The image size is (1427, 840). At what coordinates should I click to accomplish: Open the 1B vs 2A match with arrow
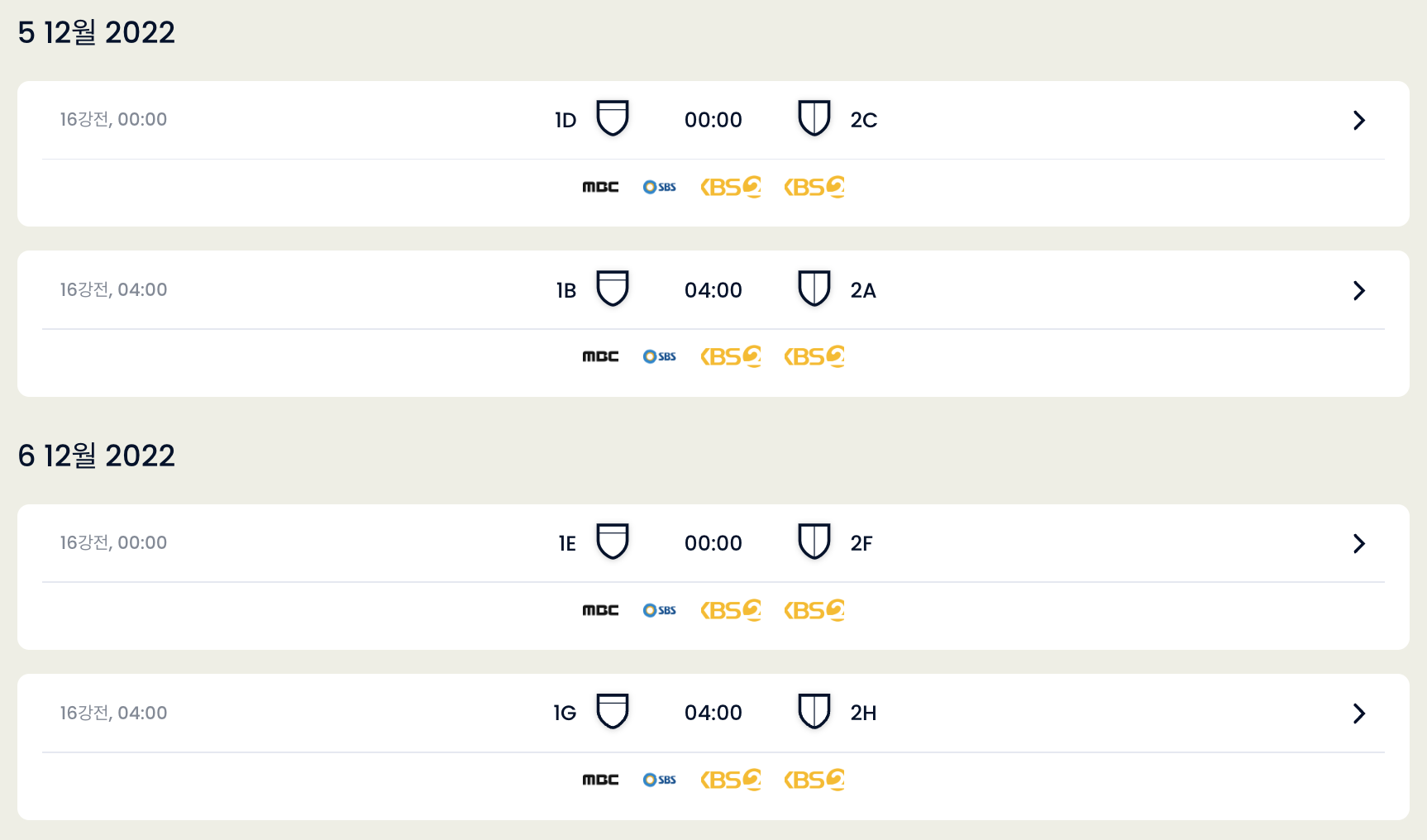pyautogui.click(x=1359, y=290)
